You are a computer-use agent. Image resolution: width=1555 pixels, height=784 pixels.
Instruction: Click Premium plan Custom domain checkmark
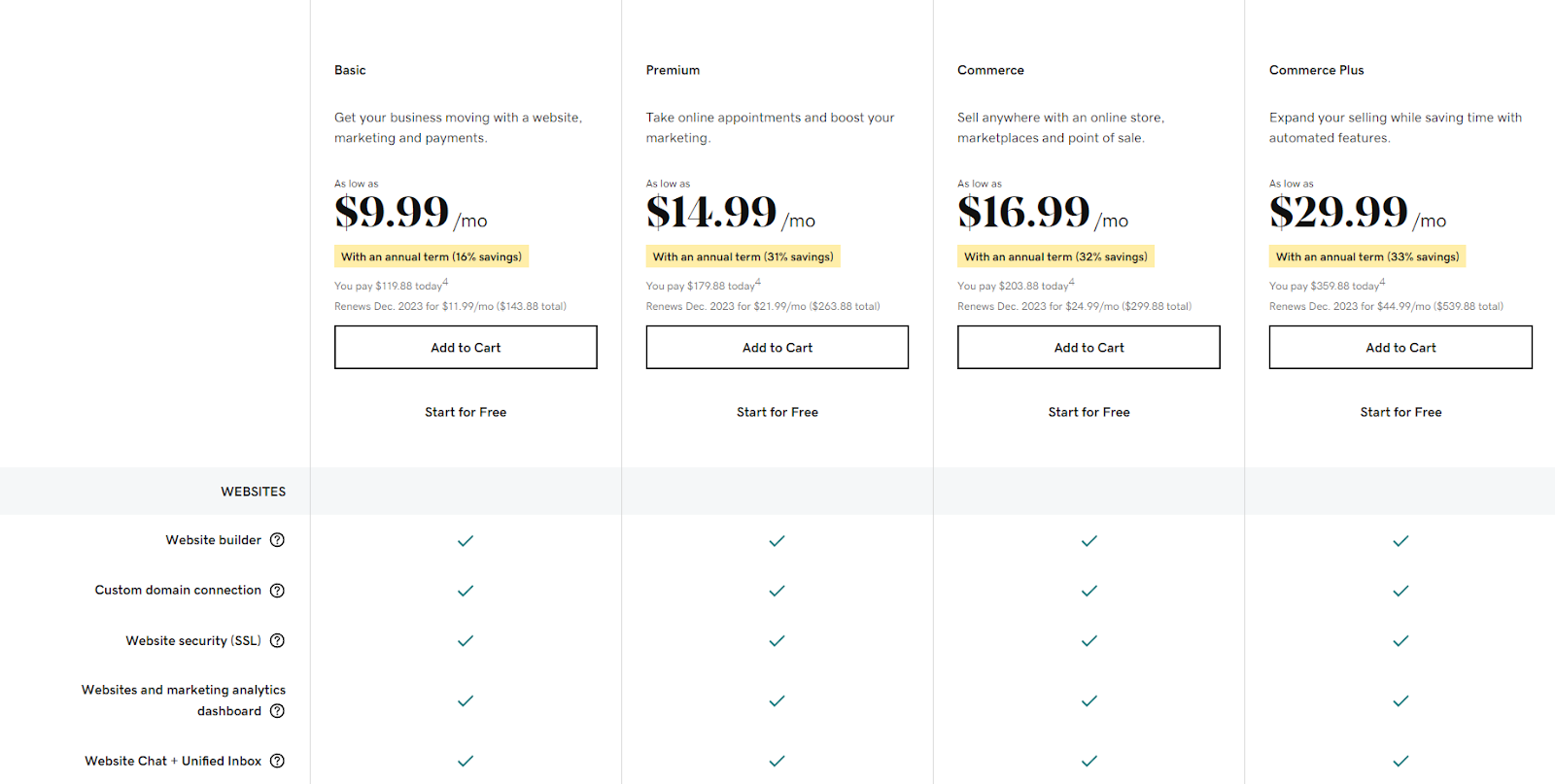(777, 591)
